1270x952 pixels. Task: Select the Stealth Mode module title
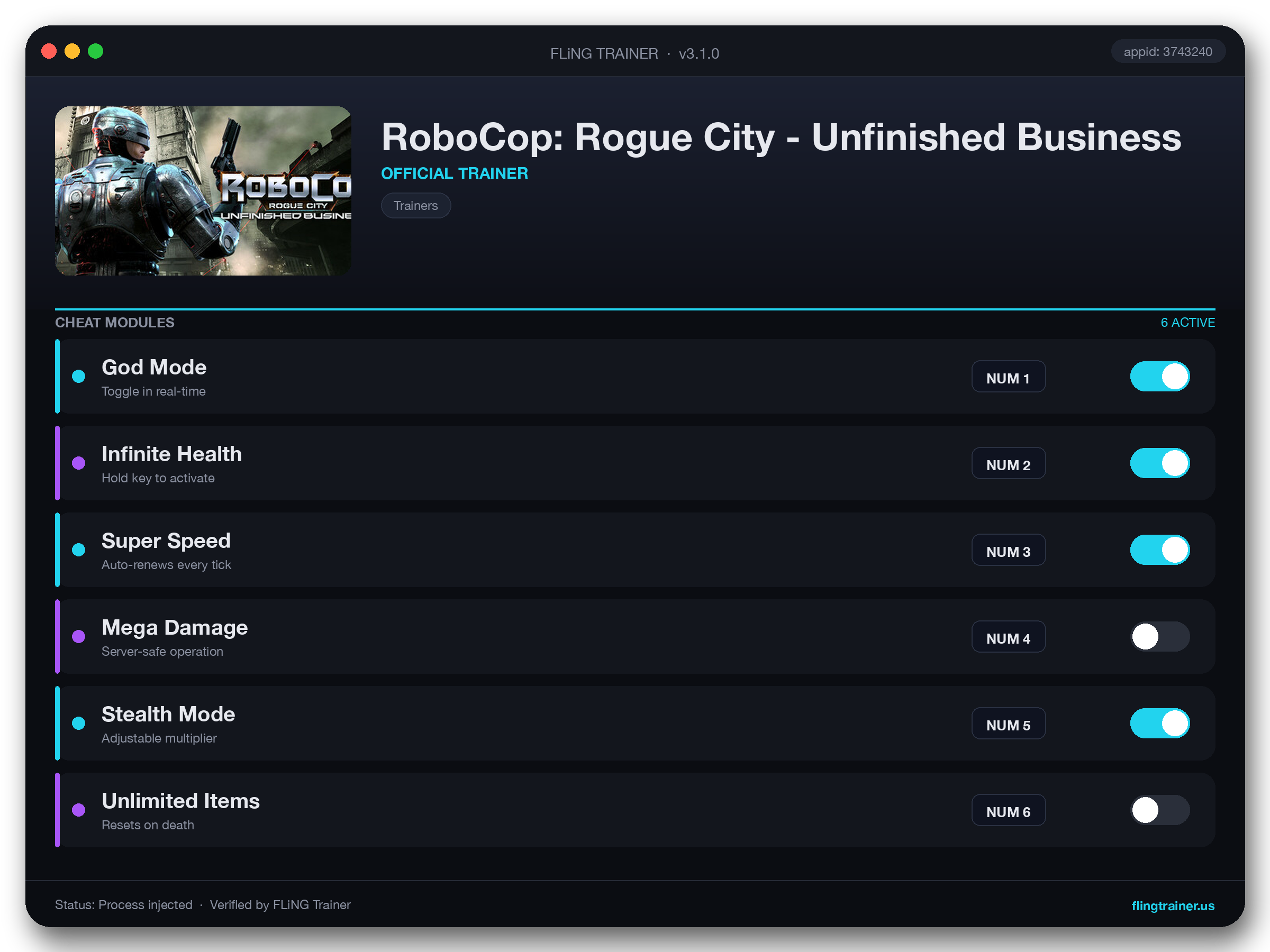coord(168,714)
